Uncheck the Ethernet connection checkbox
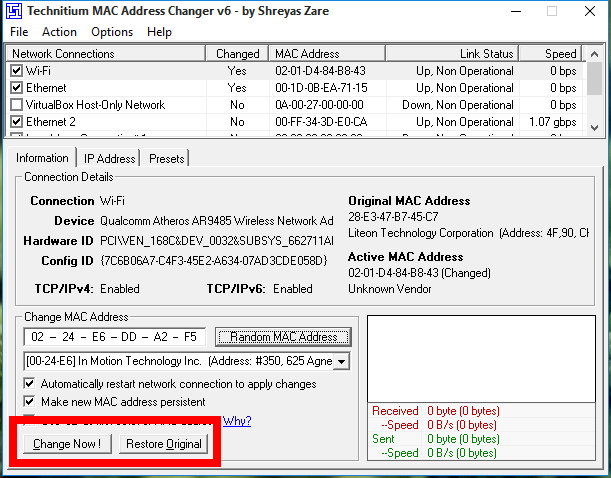 pyautogui.click(x=16, y=88)
